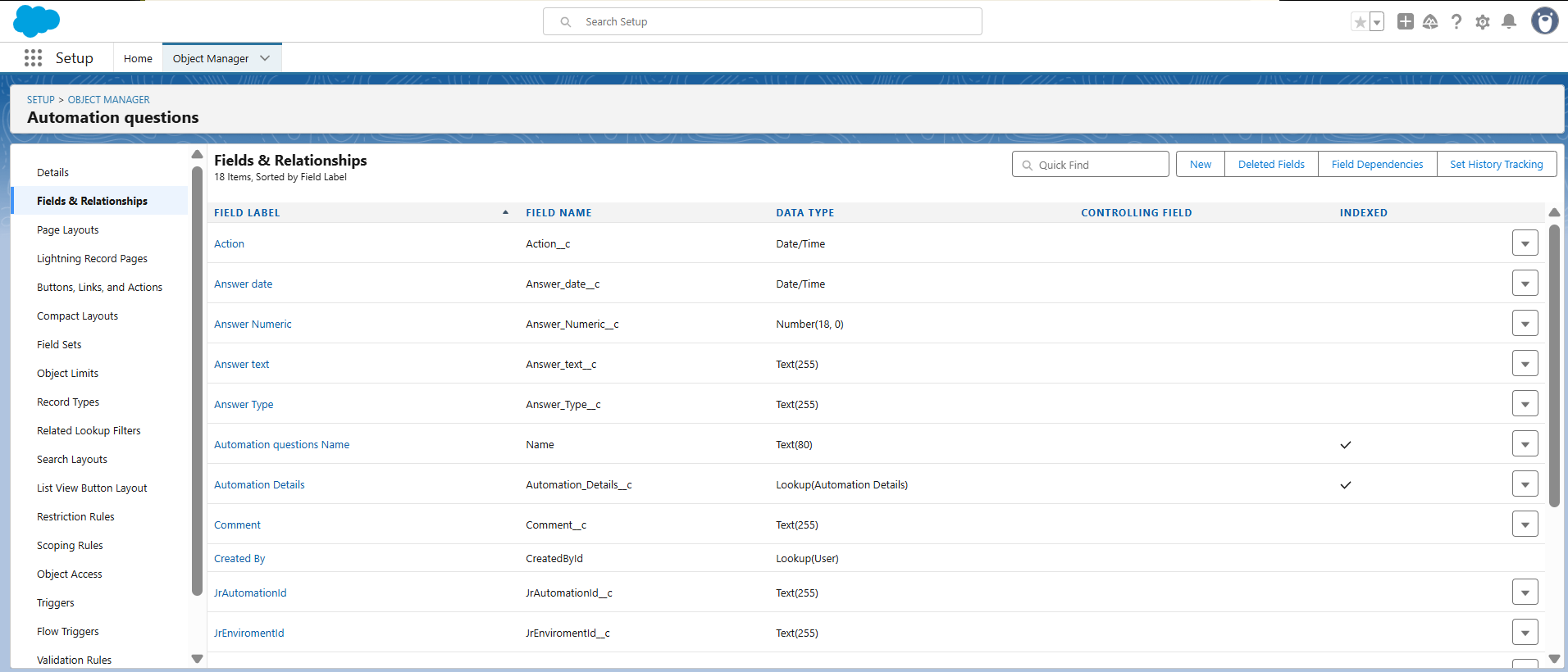1568x672 pixels.
Task: Select Buttons, Links, and Actions sidebar item
Action: coord(99,288)
